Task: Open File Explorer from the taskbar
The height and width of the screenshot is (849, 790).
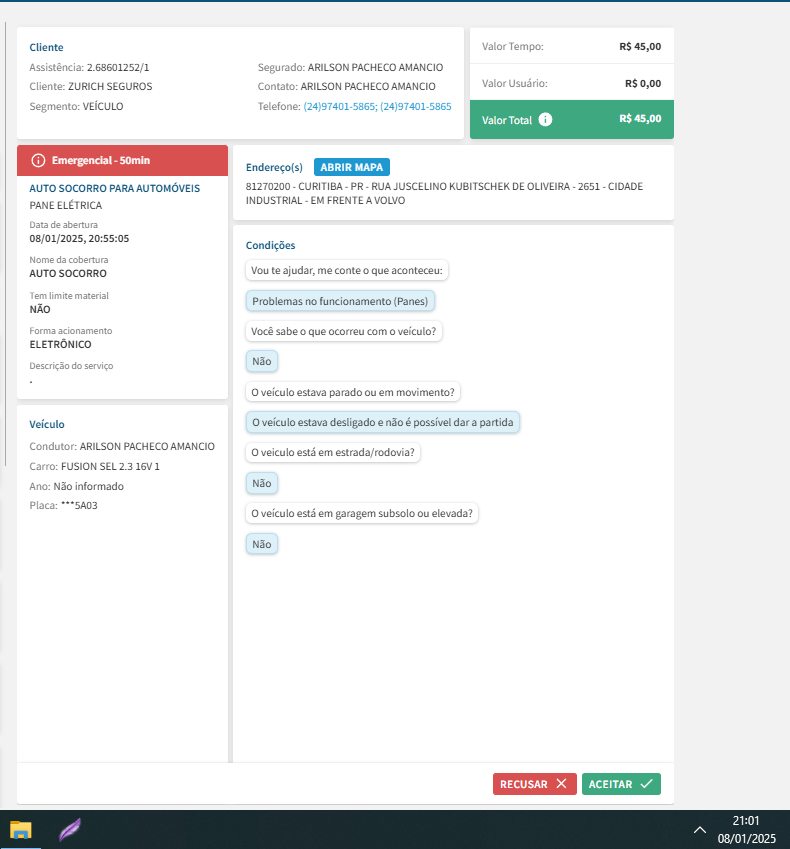Action: pos(21,830)
